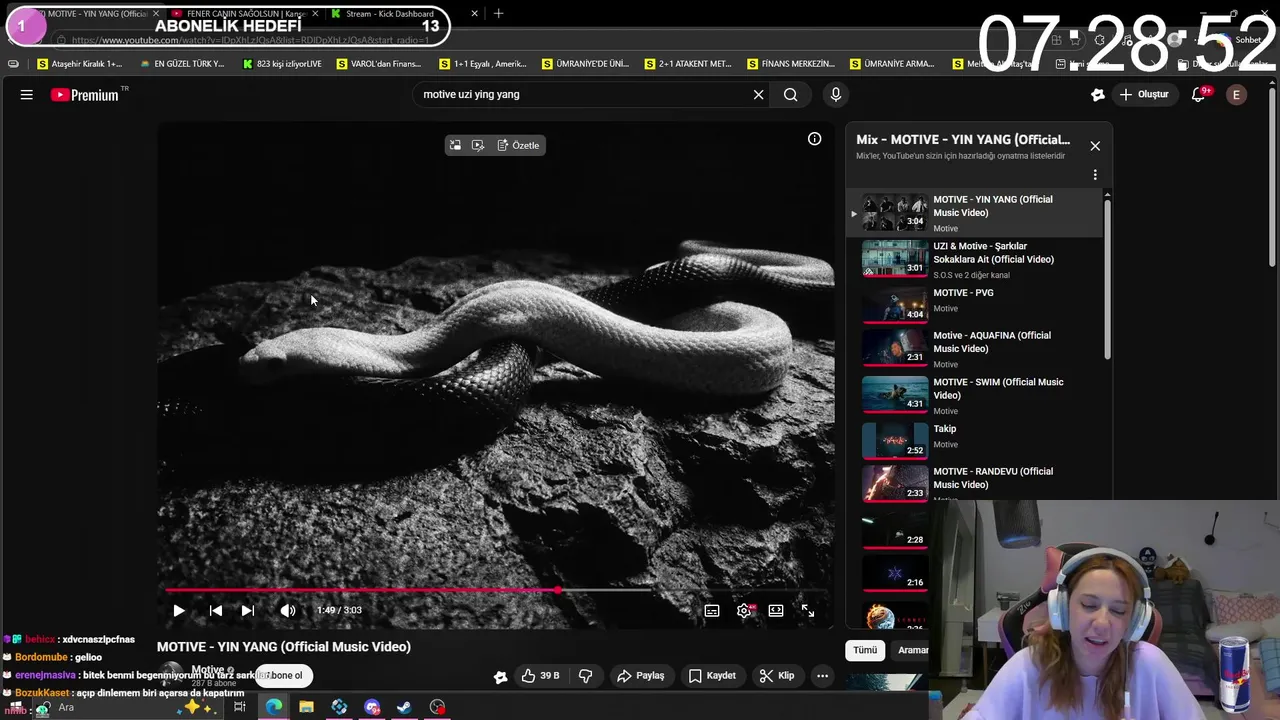The width and height of the screenshot is (1280, 720).
Task: Click the Paylaş share button
Action: (640, 676)
